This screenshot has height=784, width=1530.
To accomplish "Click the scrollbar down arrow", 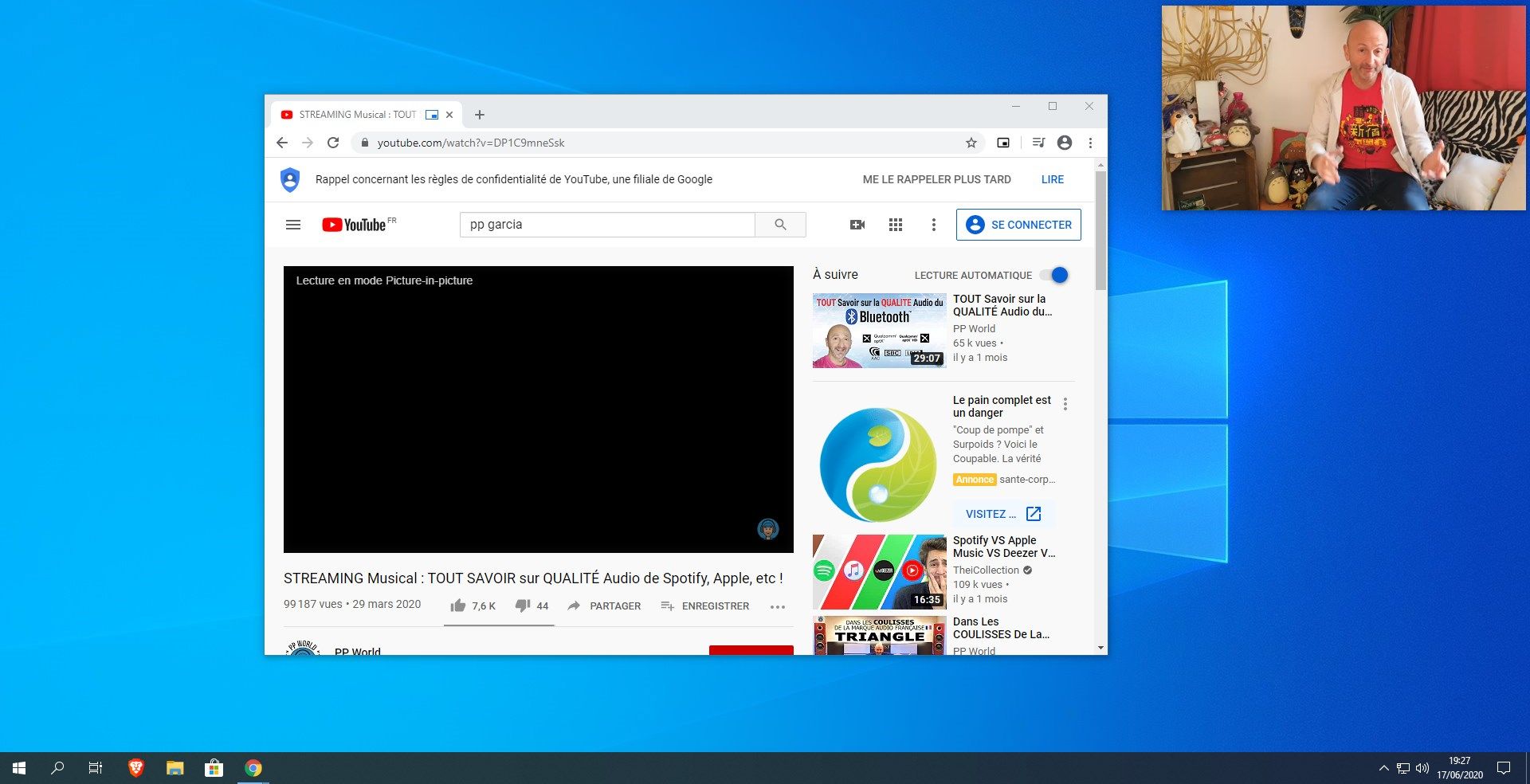I will 1100,648.
